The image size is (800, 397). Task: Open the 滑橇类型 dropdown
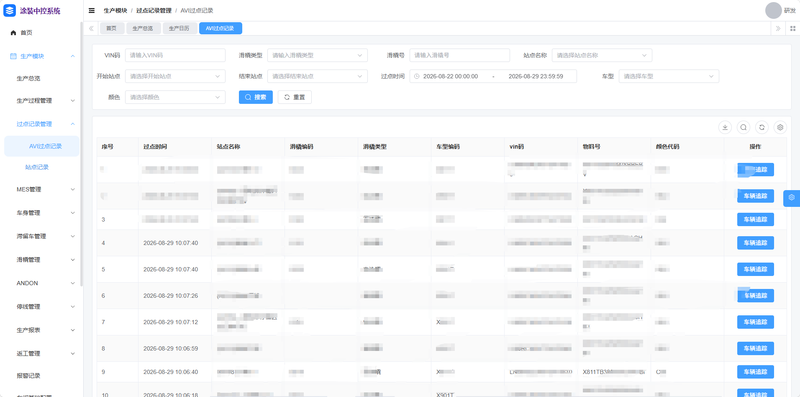(317, 55)
